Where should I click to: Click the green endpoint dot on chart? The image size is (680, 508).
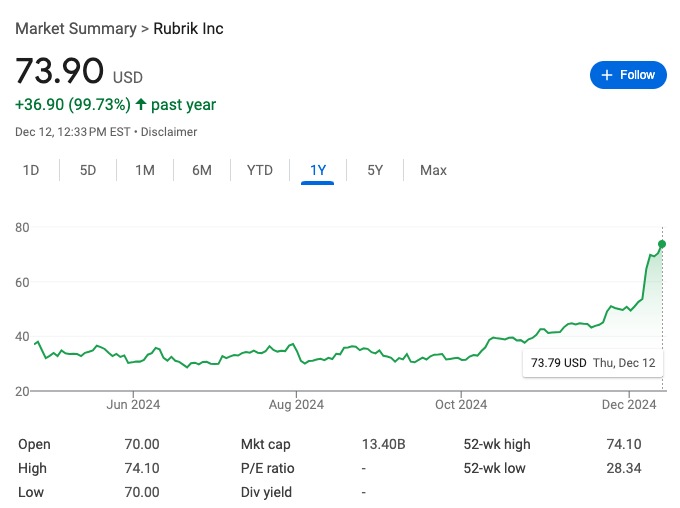tap(662, 244)
